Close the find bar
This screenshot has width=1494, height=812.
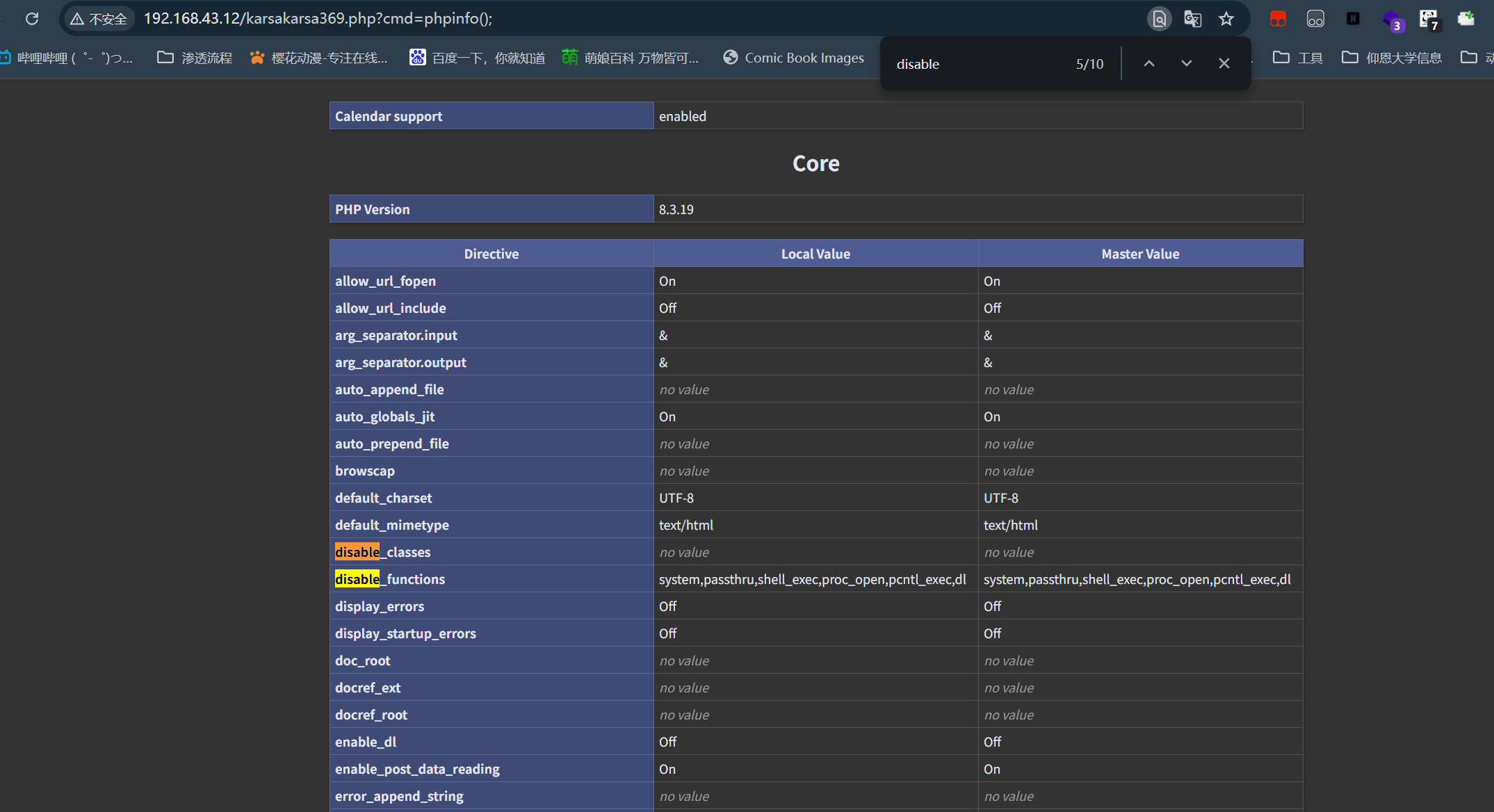coord(1224,63)
